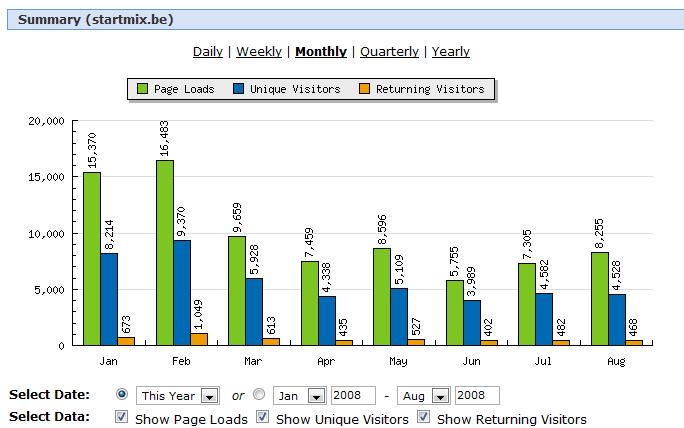Viewport: 684px width, 428px height.
Task: Click the Aug page loads bar 8,255
Action: 599,299
